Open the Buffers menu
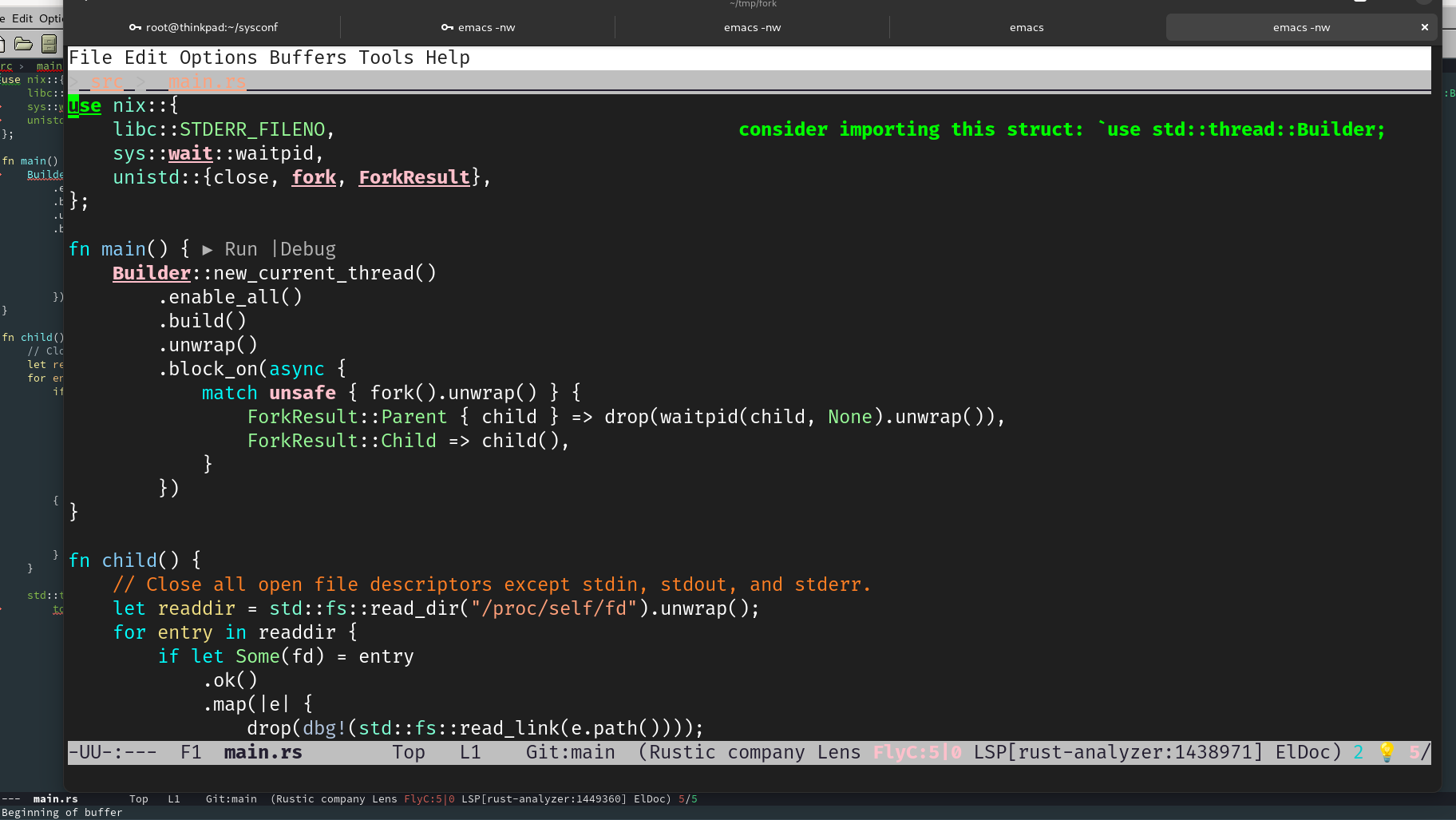Image resolution: width=1456 pixels, height=820 pixels. (308, 57)
